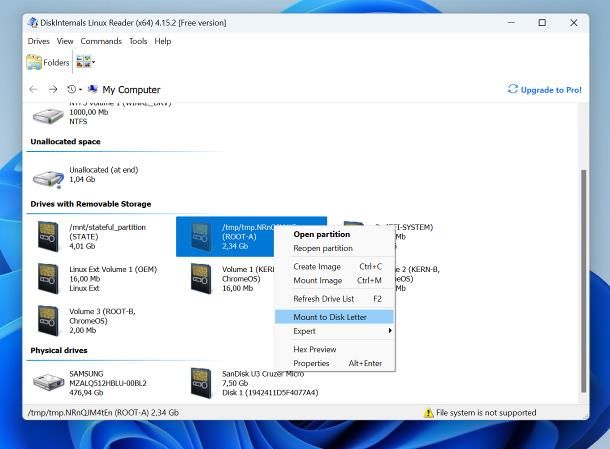Click the '476,94 Gb' SAMSUNG drive size
This screenshot has height=449, width=610.
click(x=86, y=393)
